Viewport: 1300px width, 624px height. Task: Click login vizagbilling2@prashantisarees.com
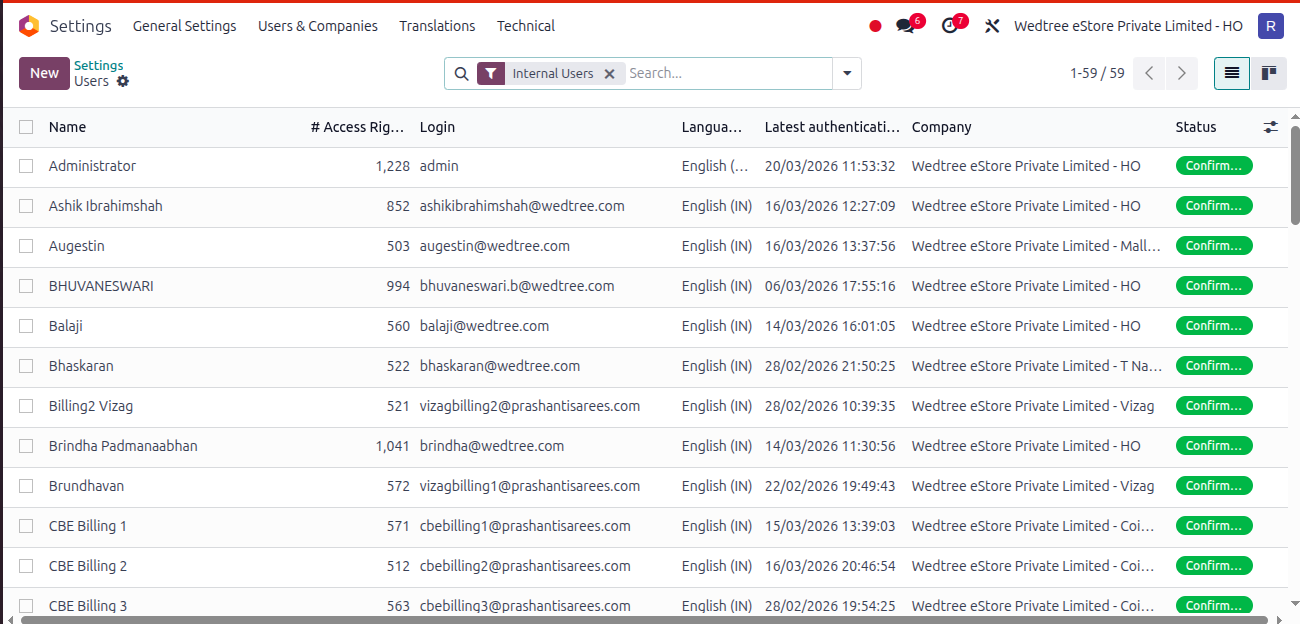[530, 406]
